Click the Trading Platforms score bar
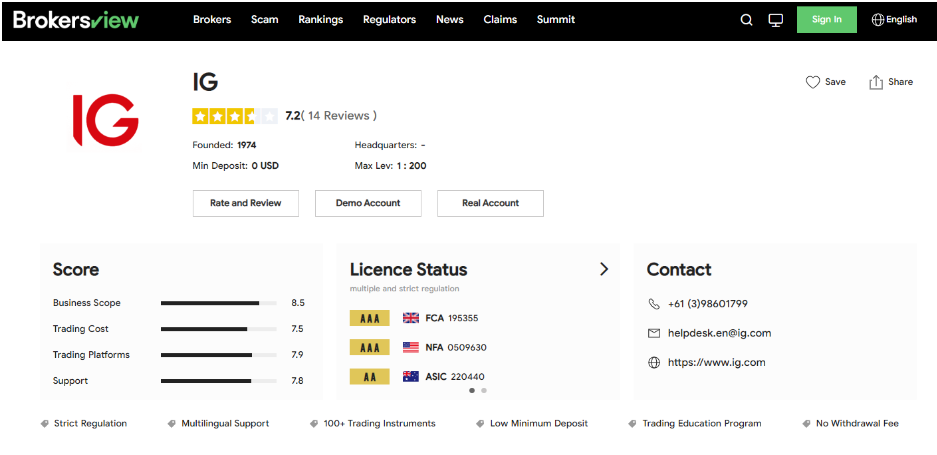The image size is (937, 455). (x=219, y=355)
